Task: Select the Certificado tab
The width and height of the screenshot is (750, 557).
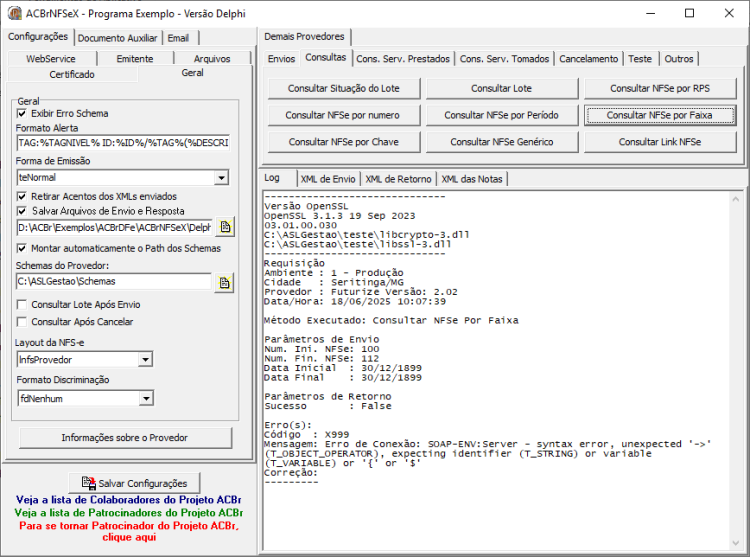Action: pos(72,75)
